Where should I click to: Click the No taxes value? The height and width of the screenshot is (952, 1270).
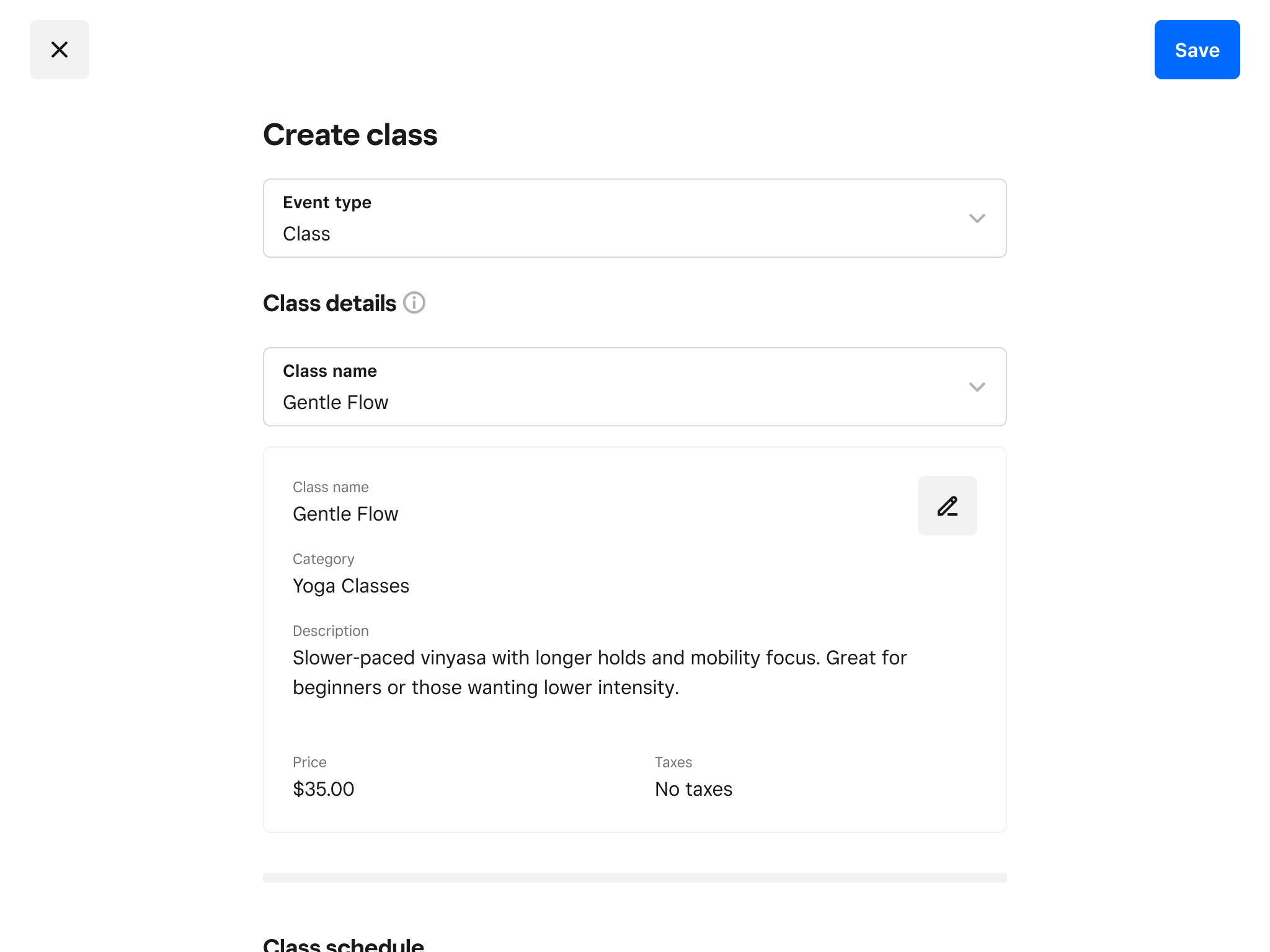pyautogui.click(x=693, y=789)
